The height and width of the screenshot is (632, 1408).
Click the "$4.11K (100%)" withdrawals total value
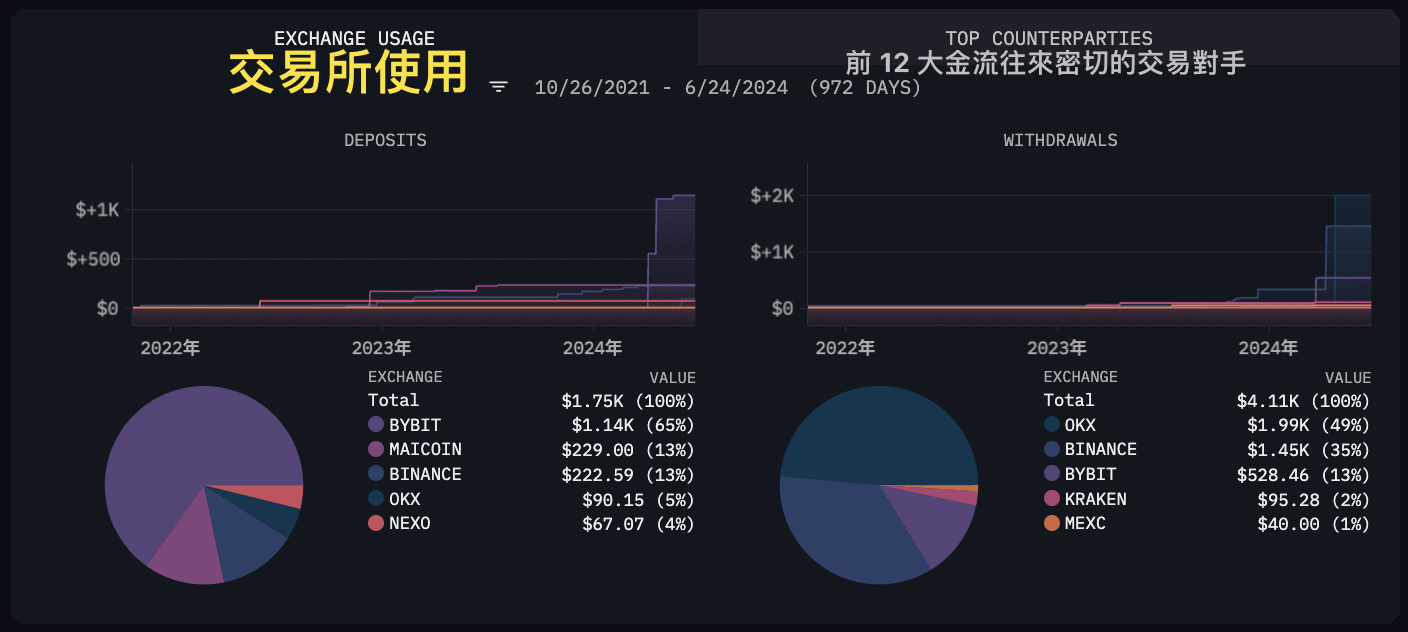[1303, 401]
